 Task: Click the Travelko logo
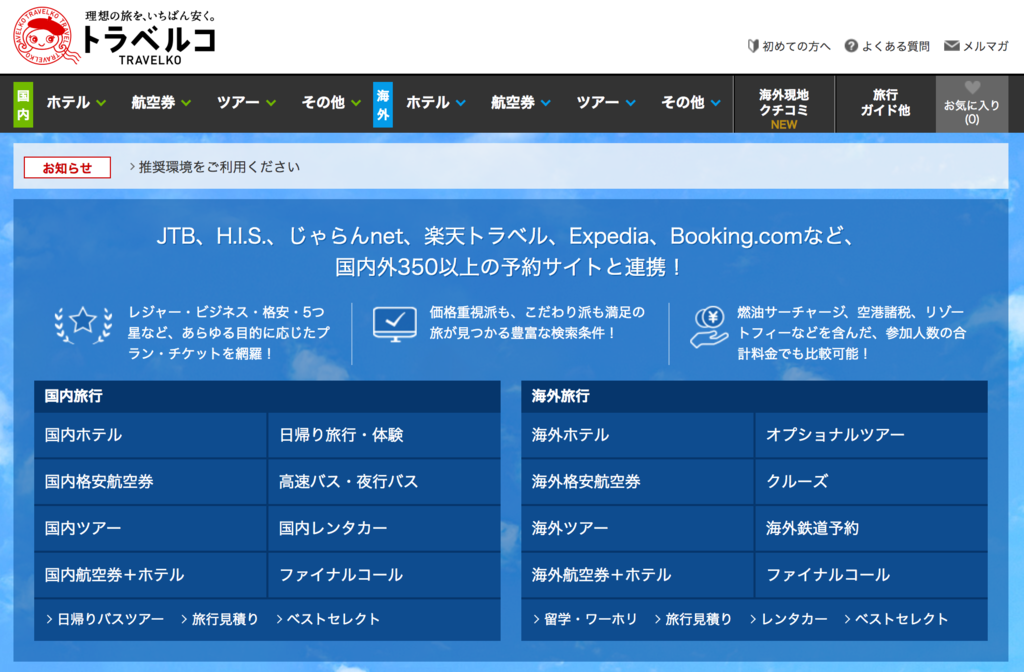114,37
